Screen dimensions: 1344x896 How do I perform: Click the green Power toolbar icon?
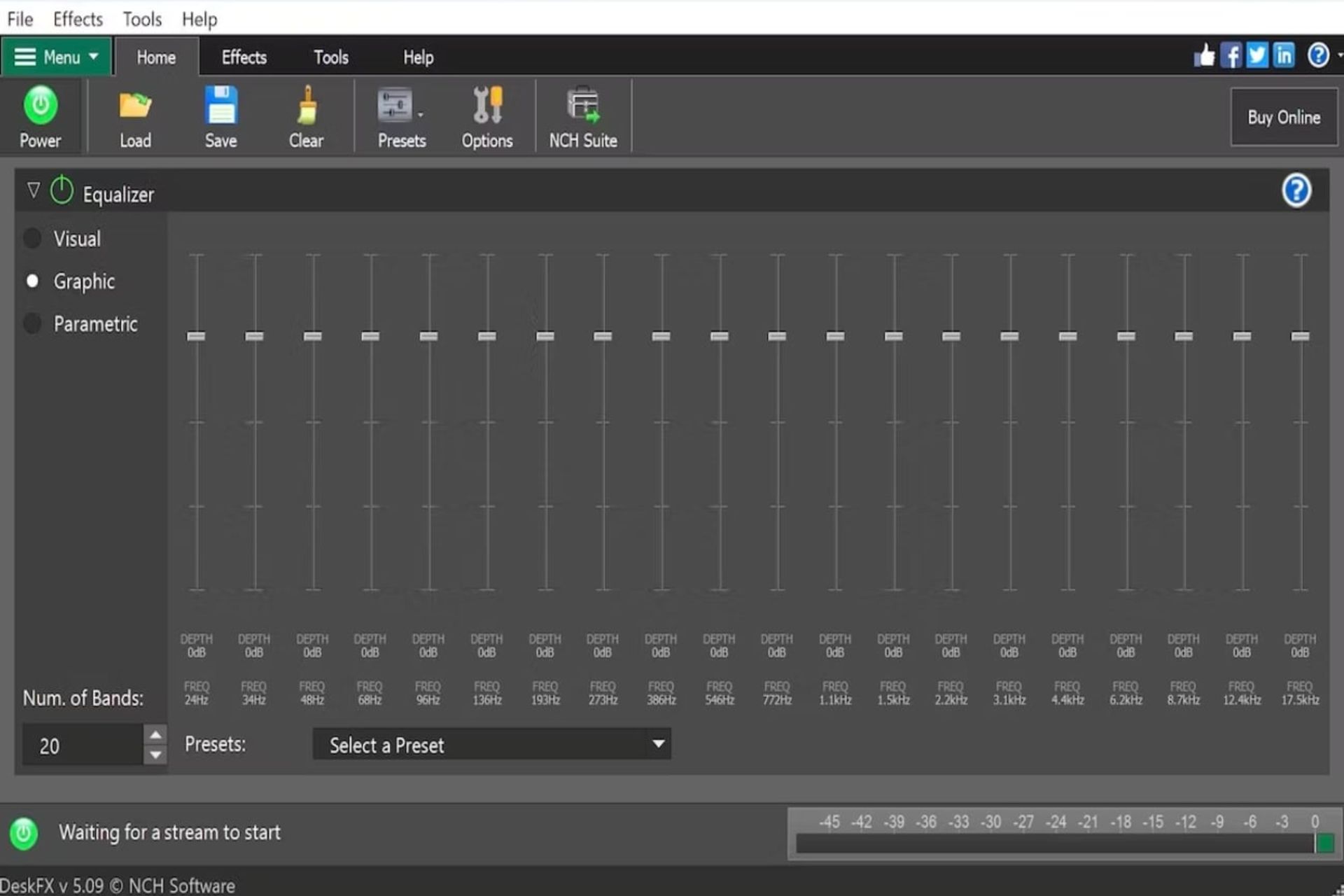coord(40,106)
